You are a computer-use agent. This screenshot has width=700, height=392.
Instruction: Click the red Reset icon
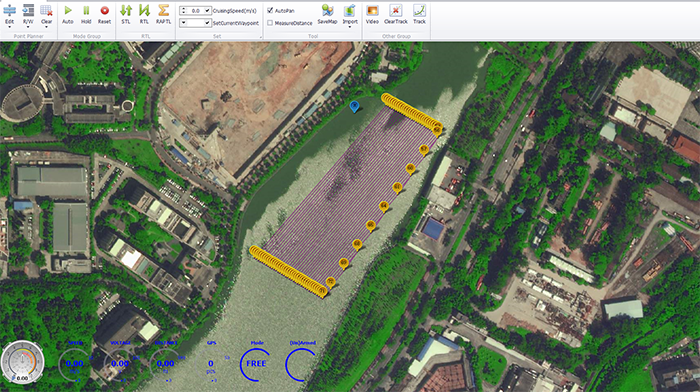point(104,10)
